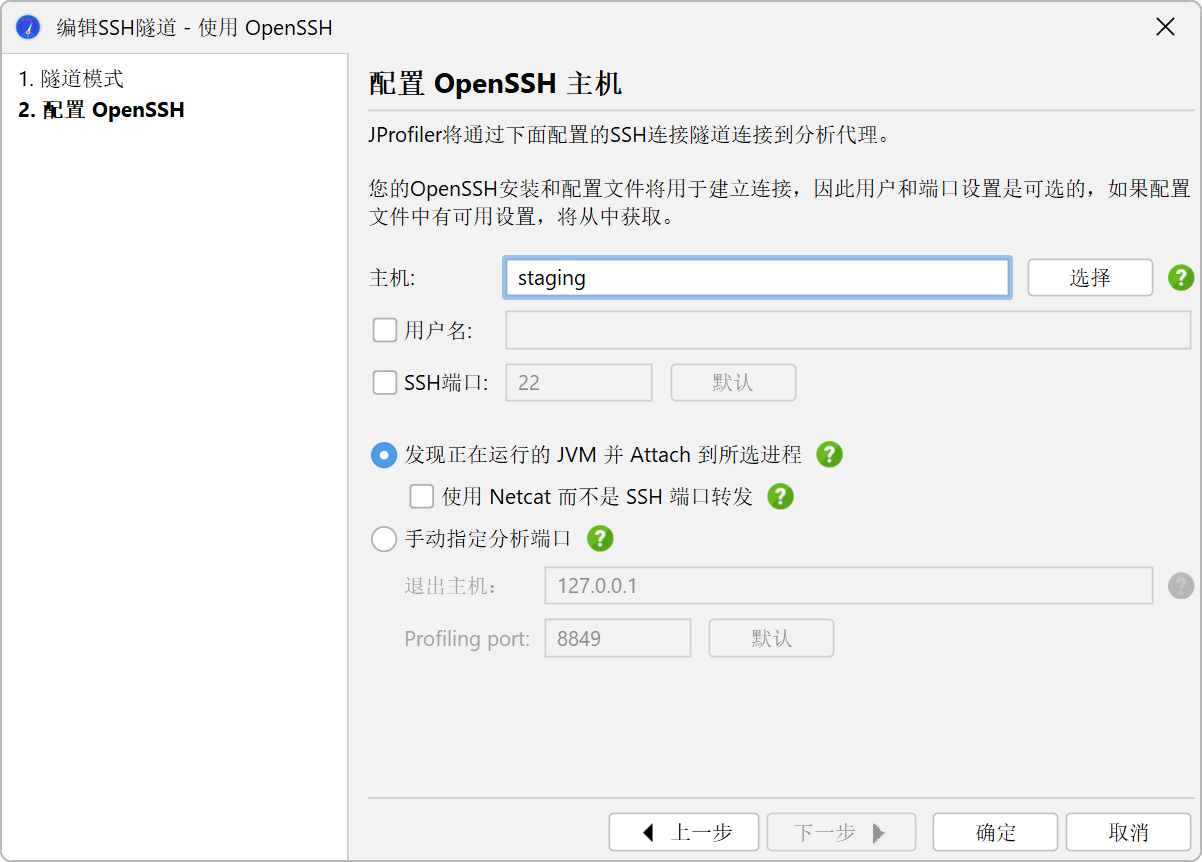The width and height of the screenshot is (1202, 862).
Task: Click the text JProfiler将通过下面配置的SSH连接隧道
Action: [x=628, y=135]
